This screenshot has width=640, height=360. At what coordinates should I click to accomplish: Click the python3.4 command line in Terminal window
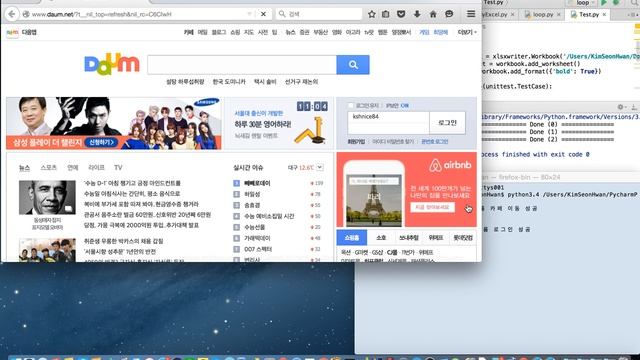tap(561, 195)
